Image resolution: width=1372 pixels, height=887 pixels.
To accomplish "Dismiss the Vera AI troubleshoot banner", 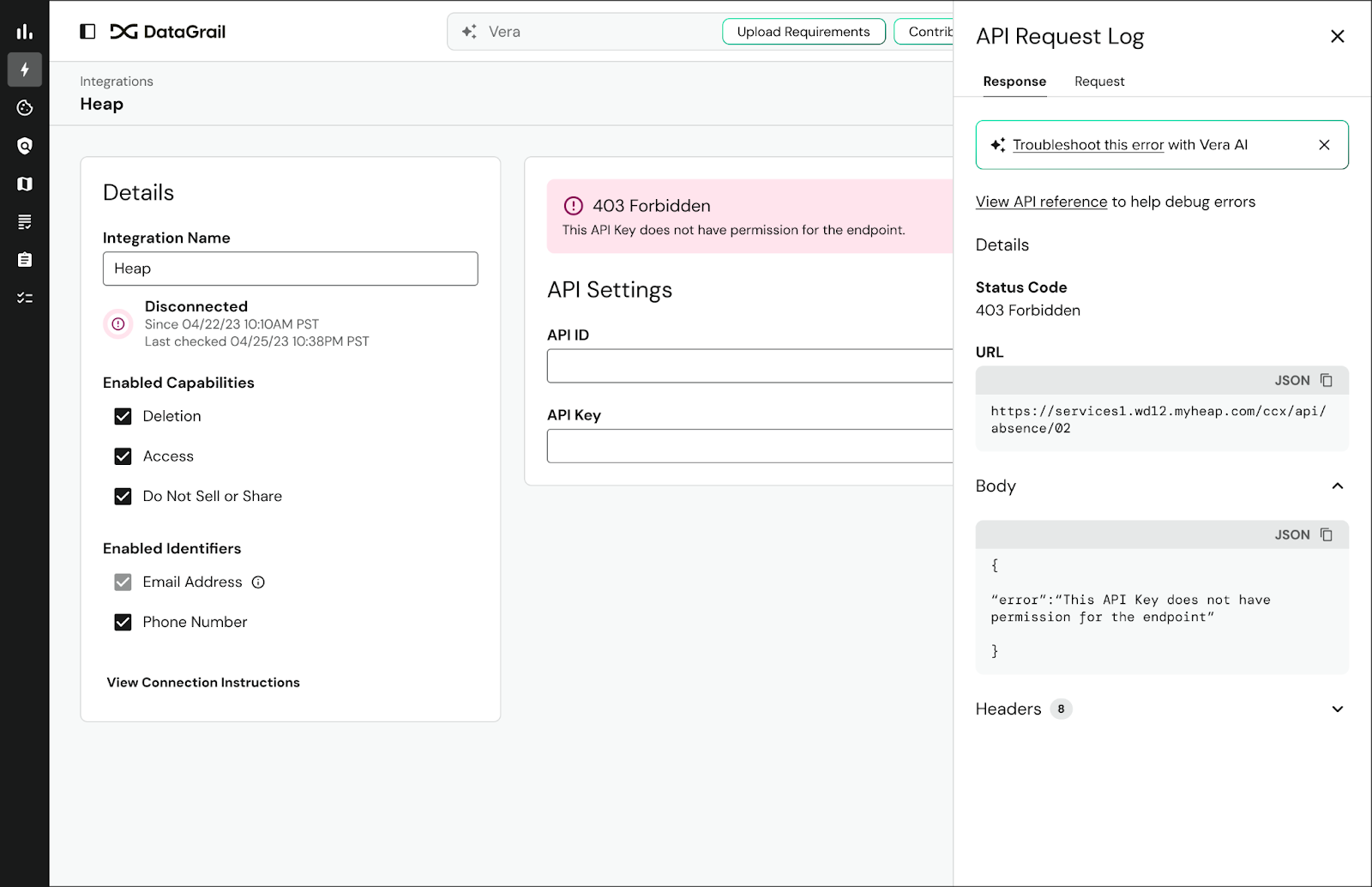I will [1324, 145].
